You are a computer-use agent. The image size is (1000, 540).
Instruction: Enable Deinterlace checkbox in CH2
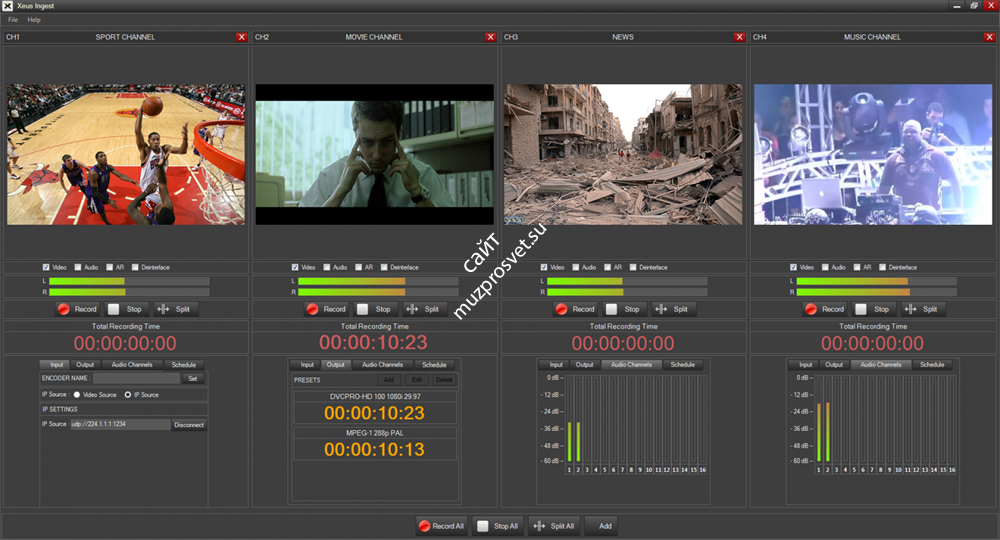click(x=384, y=267)
